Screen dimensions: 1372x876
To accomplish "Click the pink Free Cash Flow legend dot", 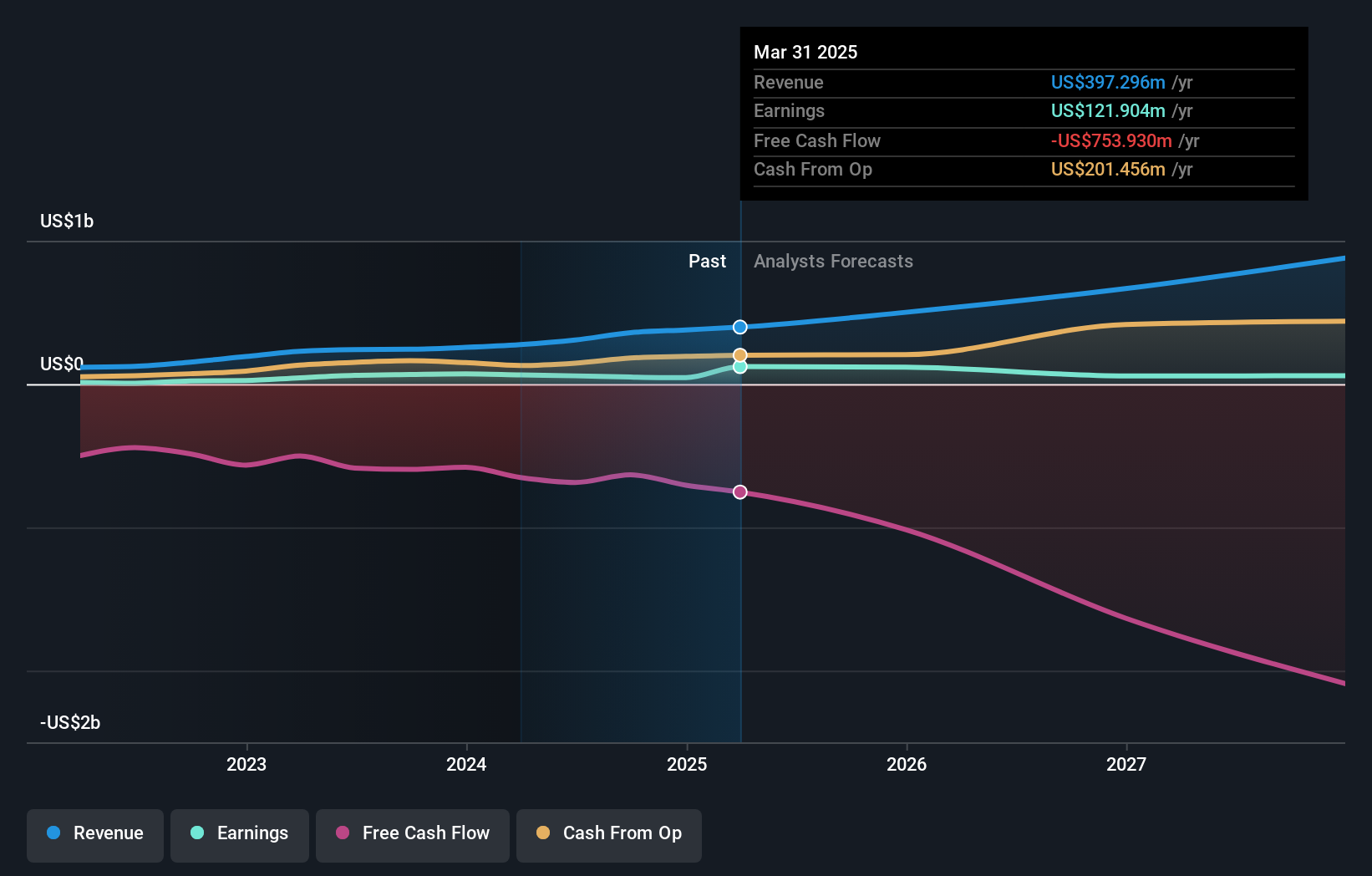I will click(343, 833).
